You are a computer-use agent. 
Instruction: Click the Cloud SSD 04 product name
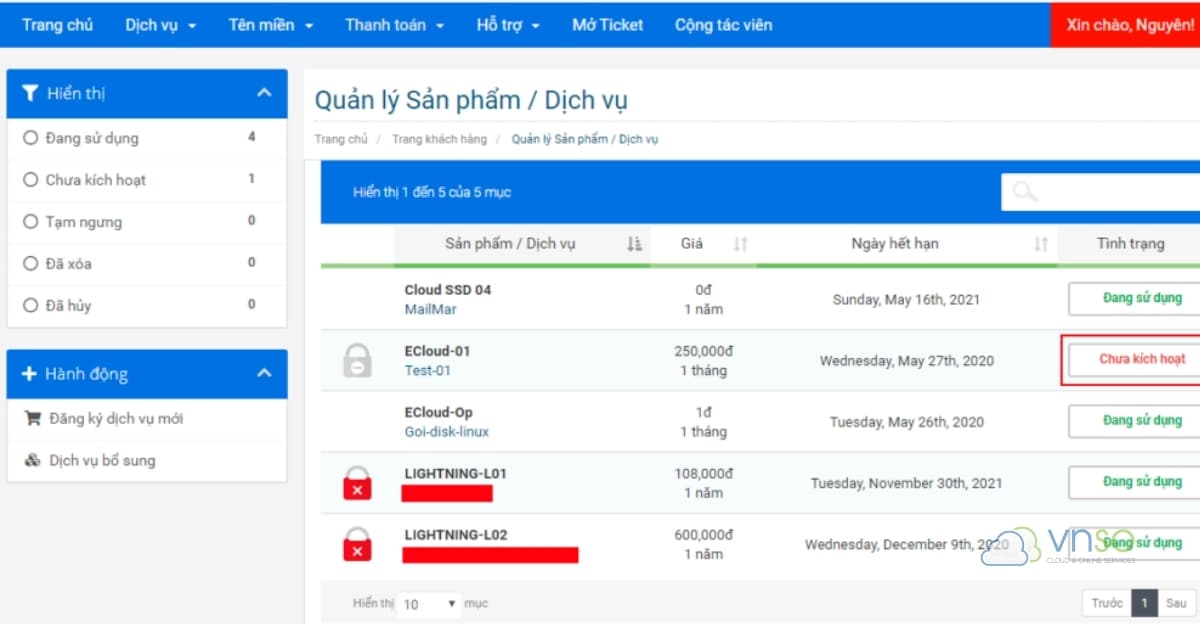pos(447,290)
